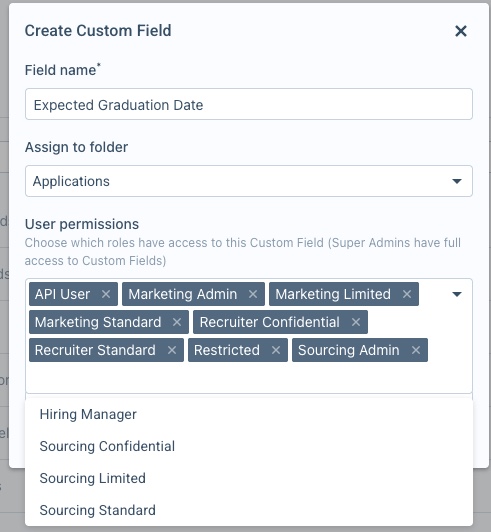Click the Recruiter Confidential tag label
This screenshot has width=491, height=532.
(269, 322)
